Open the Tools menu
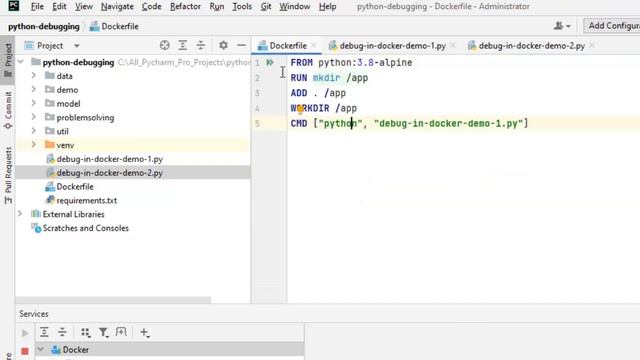Viewport: 640px width, 360px height. [242, 7]
